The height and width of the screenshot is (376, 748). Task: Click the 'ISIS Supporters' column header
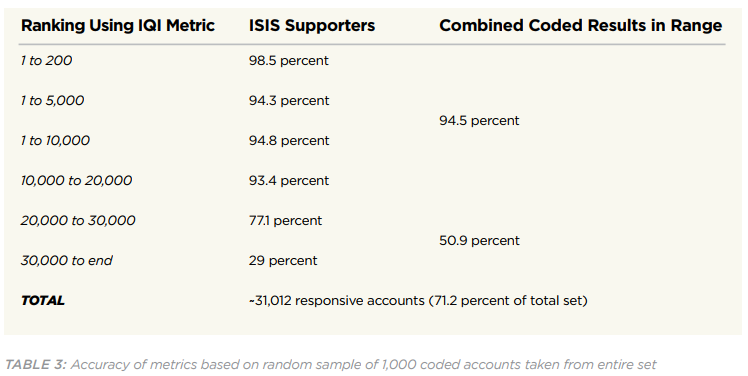point(312,25)
